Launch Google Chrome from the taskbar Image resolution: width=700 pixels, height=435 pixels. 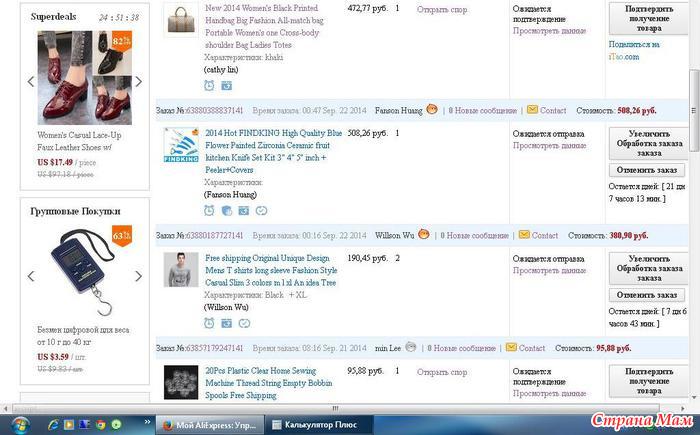coord(100,425)
